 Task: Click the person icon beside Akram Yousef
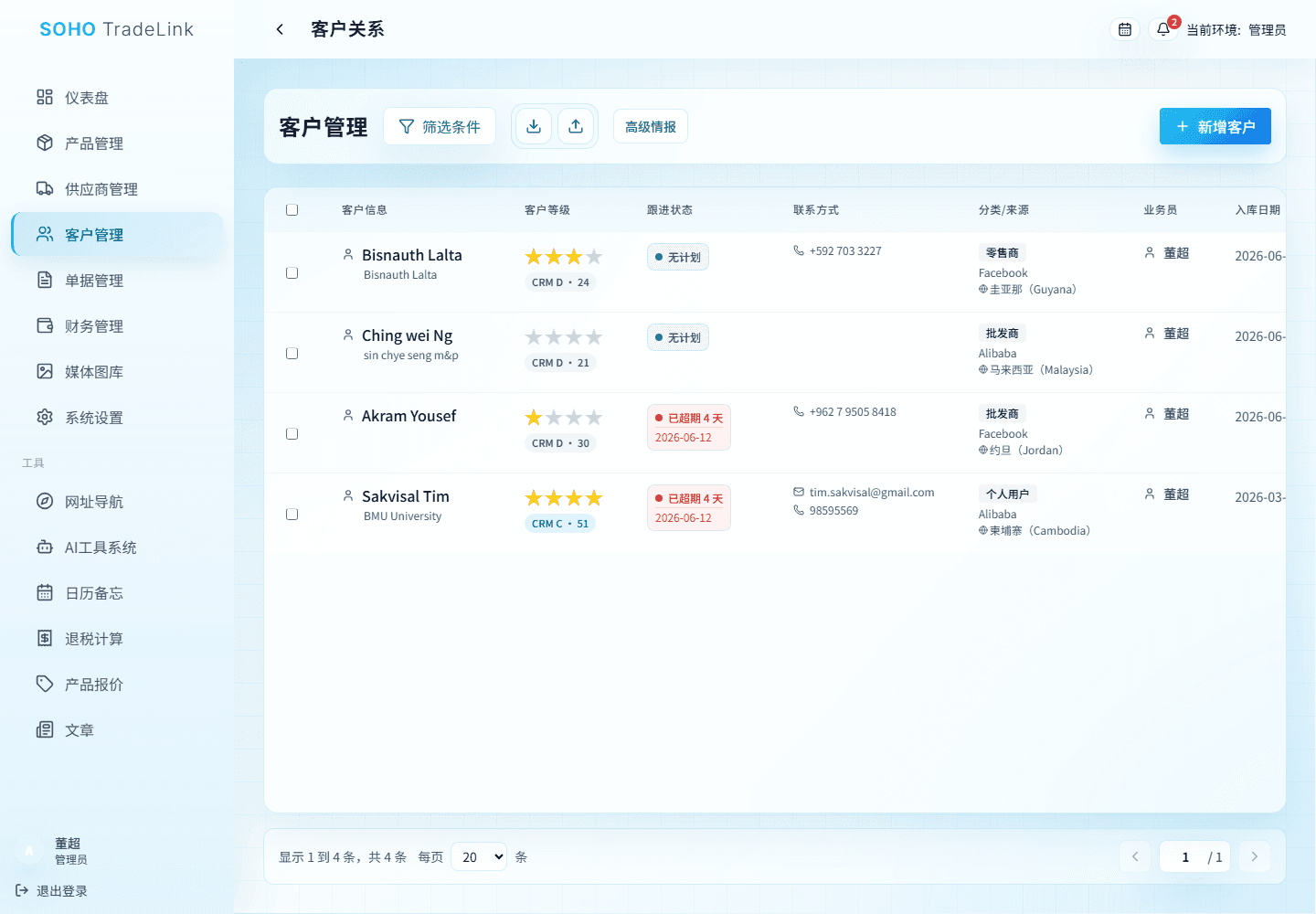(x=348, y=415)
